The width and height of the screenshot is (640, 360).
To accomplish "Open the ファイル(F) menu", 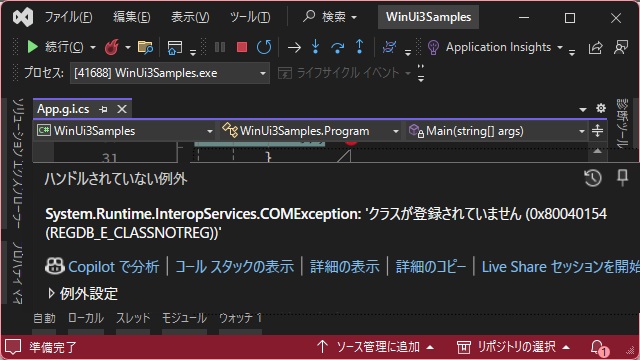I will (69, 17).
